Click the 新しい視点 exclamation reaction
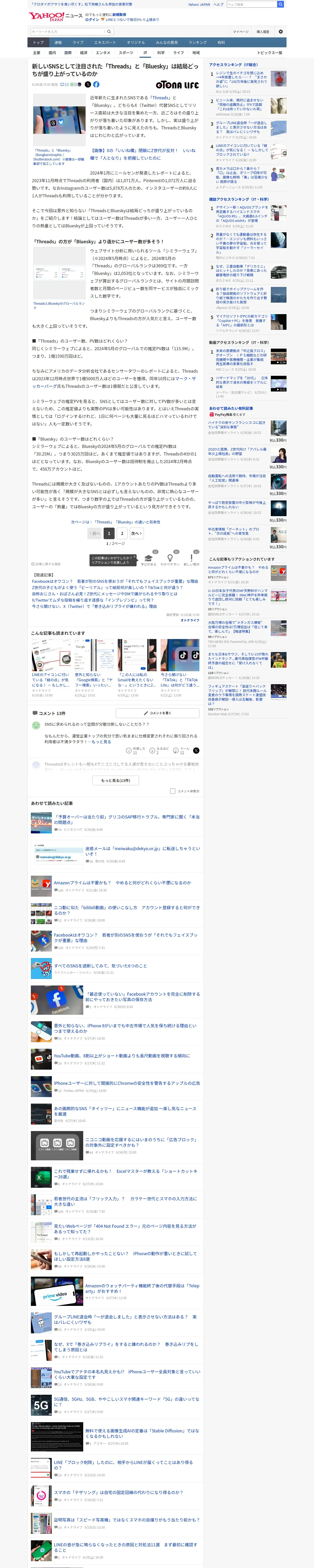 tap(192, 559)
